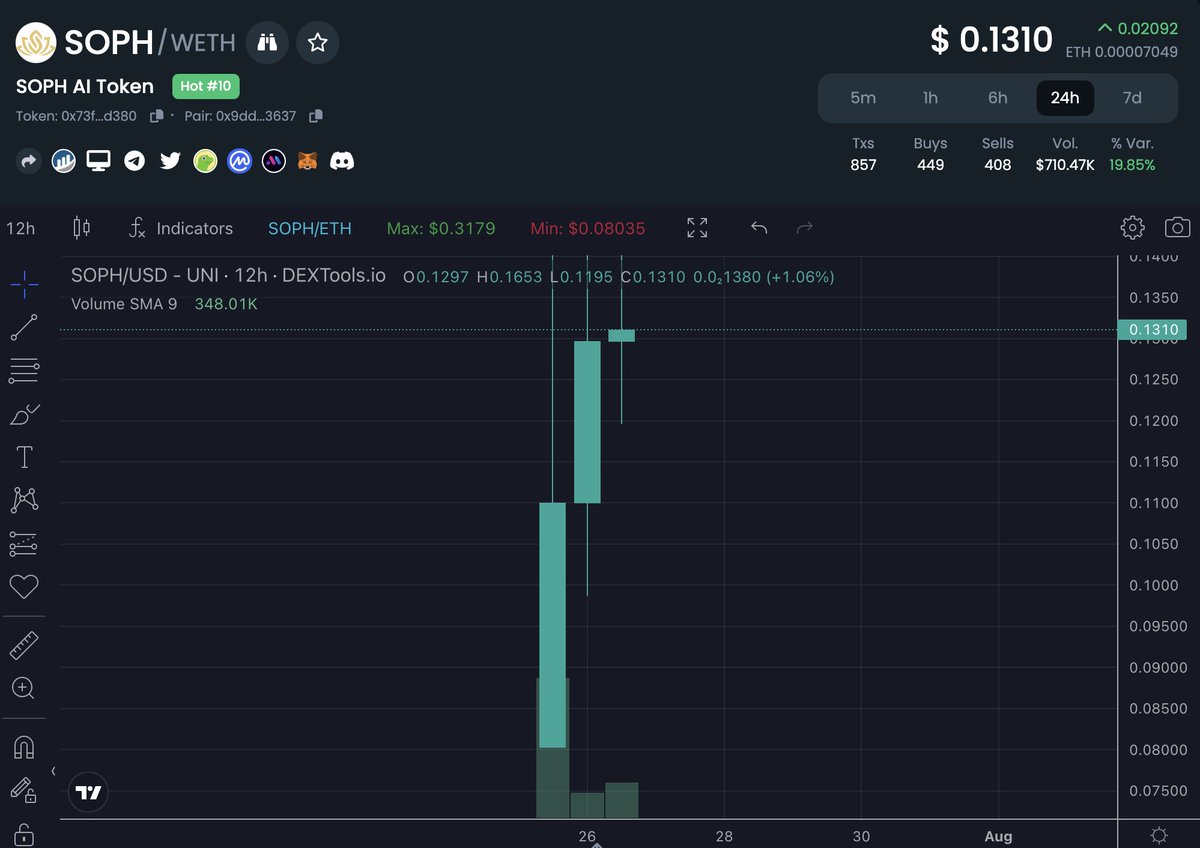Select the XABCD pattern tool
Image resolution: width=1200 pixels, height=848 pixels.
[24, 500]
